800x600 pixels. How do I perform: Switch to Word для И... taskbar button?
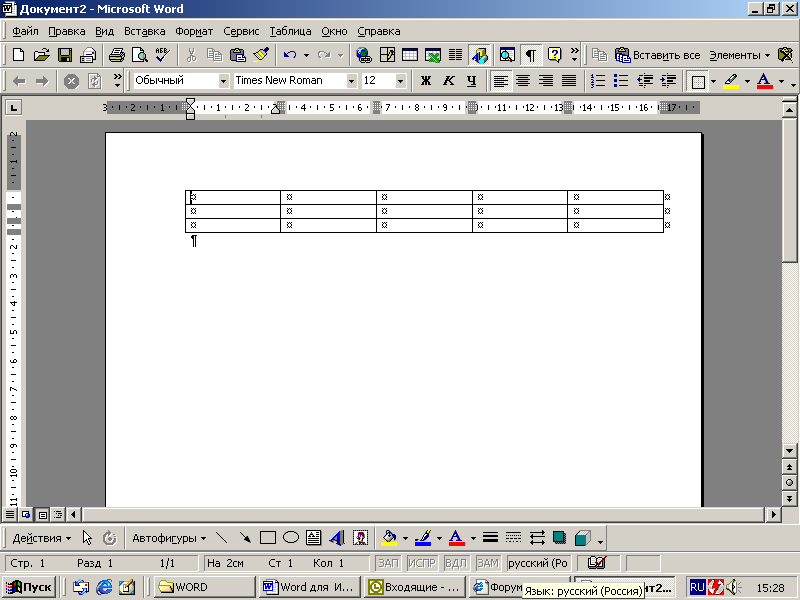[x=310, y=587]
